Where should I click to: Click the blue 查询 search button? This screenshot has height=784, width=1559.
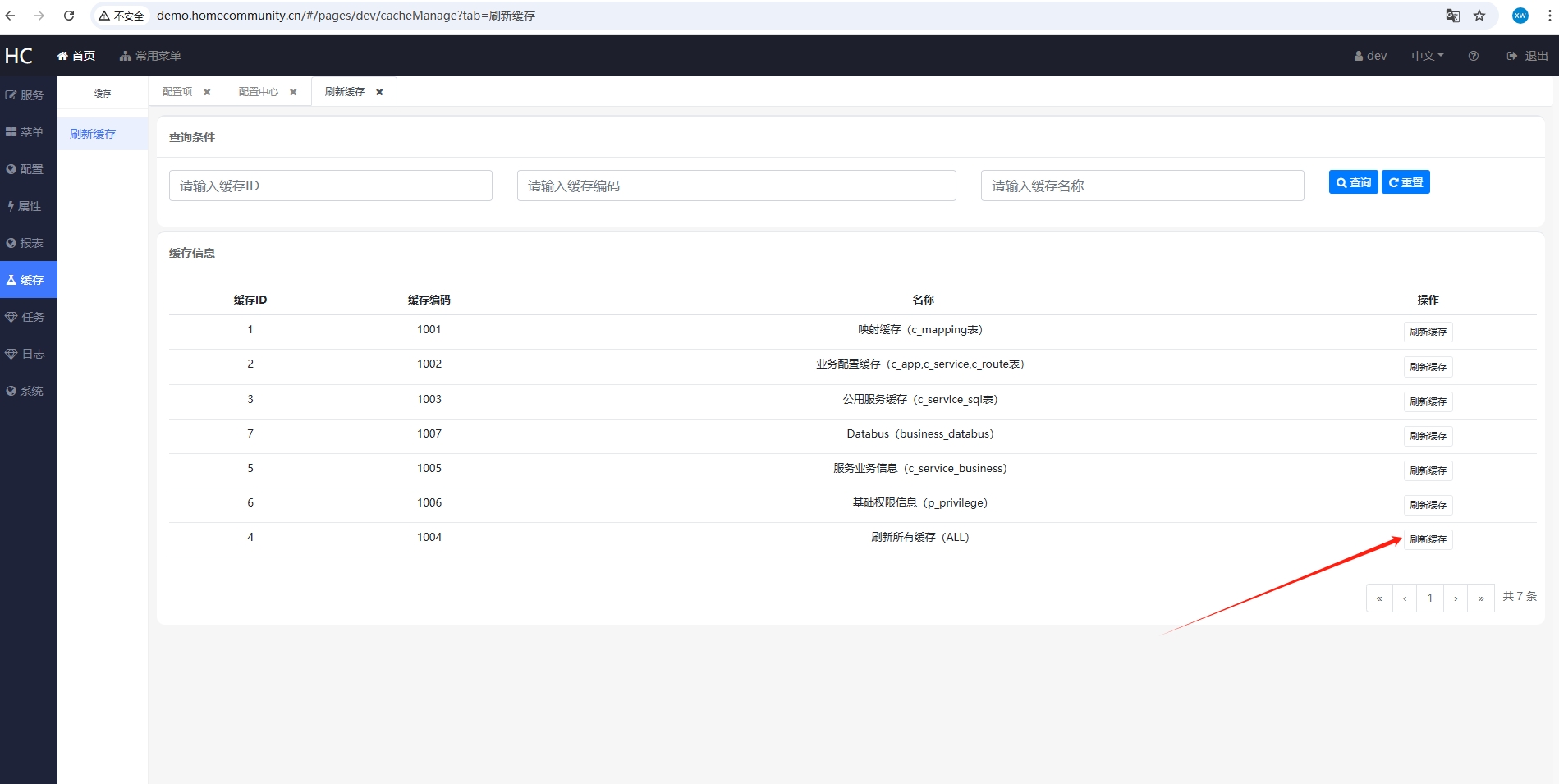1353,182
